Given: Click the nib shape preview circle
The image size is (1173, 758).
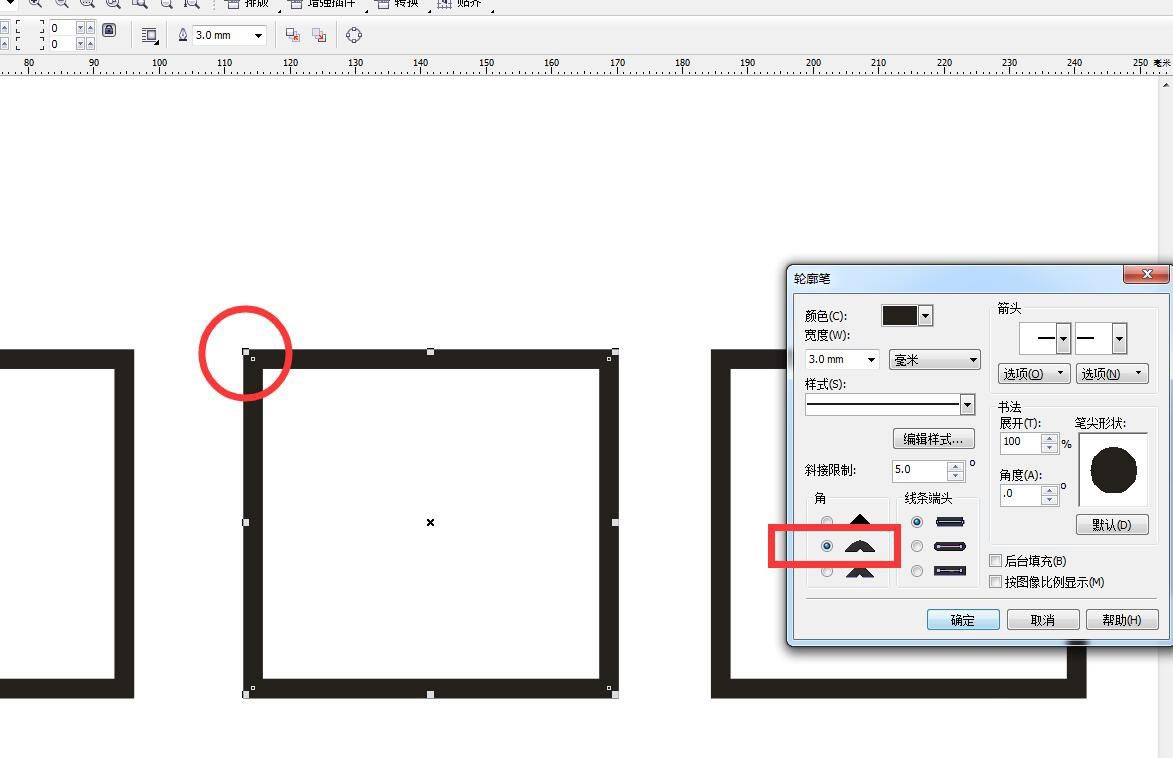Looking at the screenshot, I should click(x=1113, y=469).
